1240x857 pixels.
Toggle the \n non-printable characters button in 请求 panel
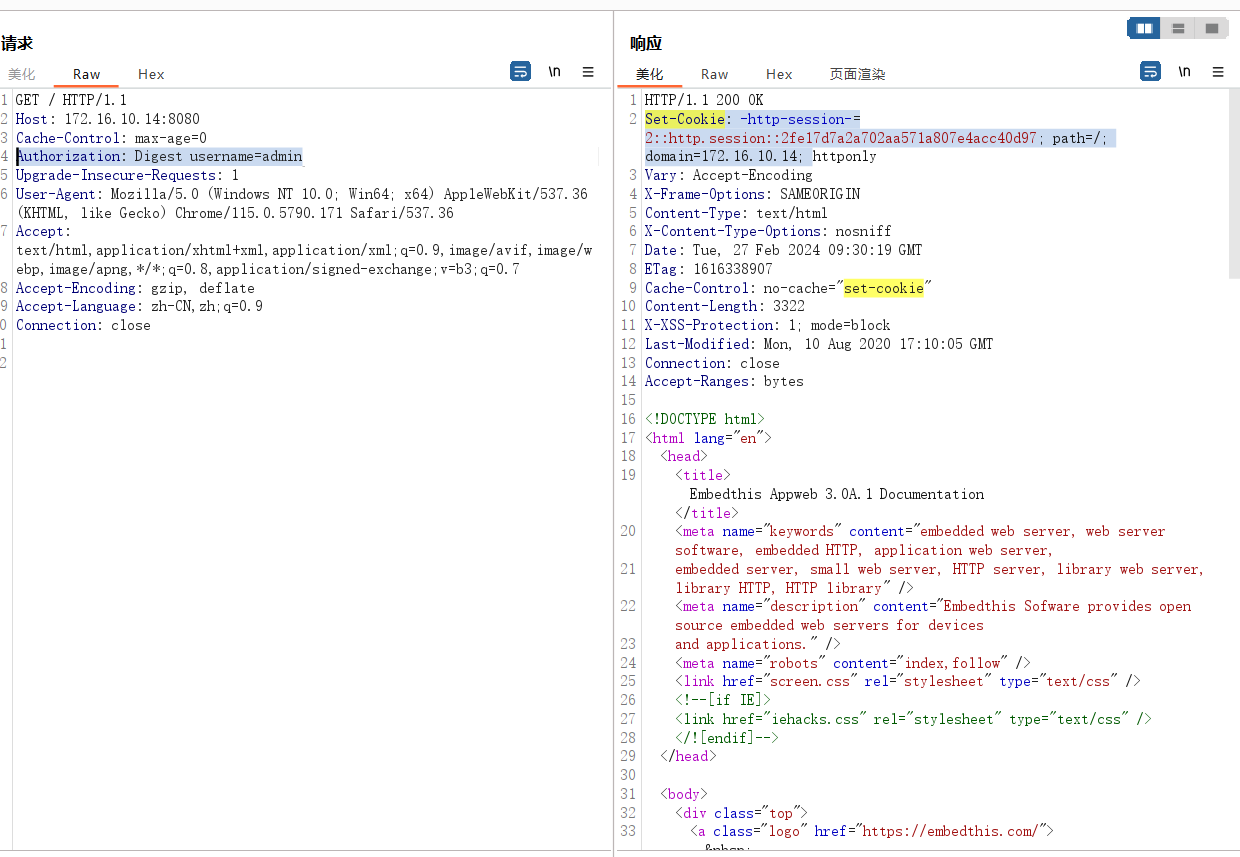[554, 72]
